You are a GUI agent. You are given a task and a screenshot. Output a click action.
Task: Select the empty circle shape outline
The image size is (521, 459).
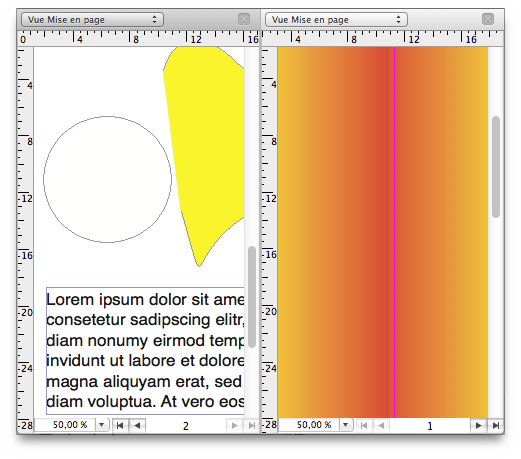coord(107,179)
